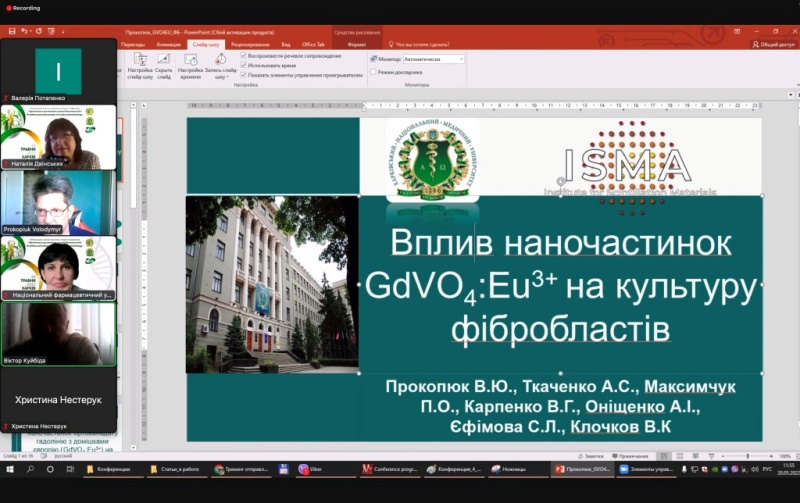Screen dimensions: 800x503
Task: Select the medical university emblem image
Action: (x=433, y=160)
